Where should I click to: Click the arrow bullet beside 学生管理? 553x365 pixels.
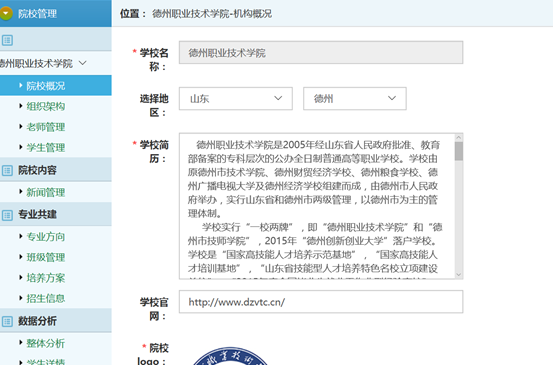21,147
